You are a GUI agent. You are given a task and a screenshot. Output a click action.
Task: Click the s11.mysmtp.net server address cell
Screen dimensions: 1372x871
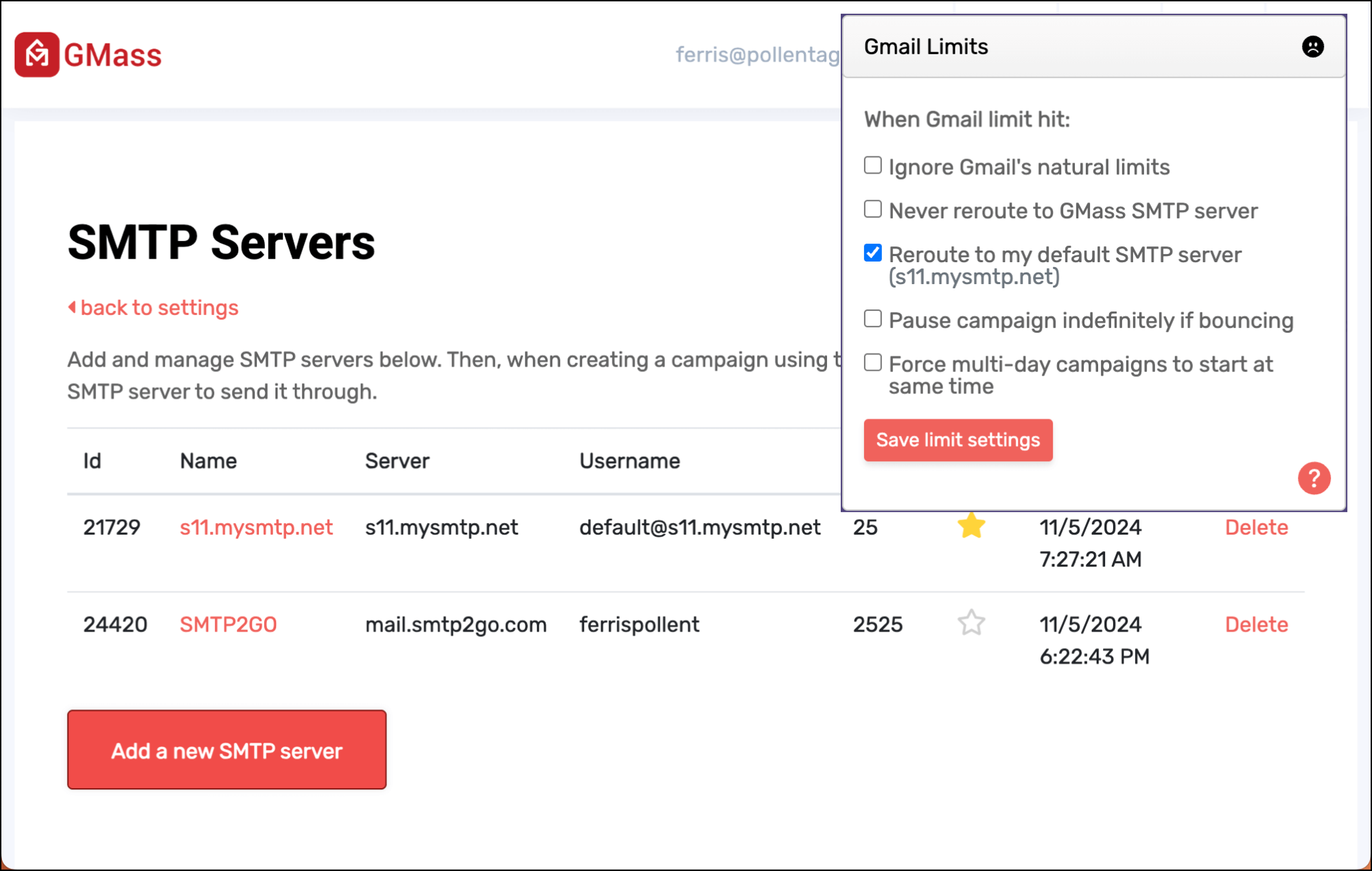[441, 527]
